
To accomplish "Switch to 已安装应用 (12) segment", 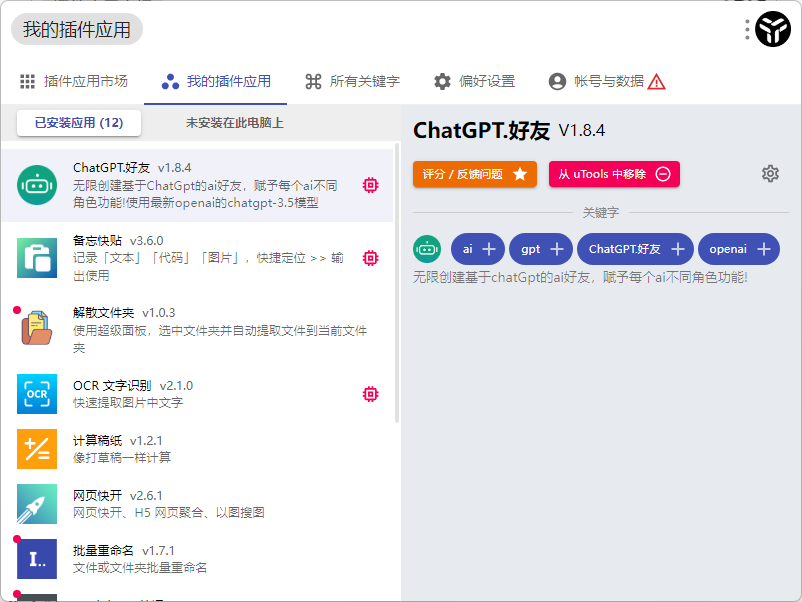I will (79, 123).
